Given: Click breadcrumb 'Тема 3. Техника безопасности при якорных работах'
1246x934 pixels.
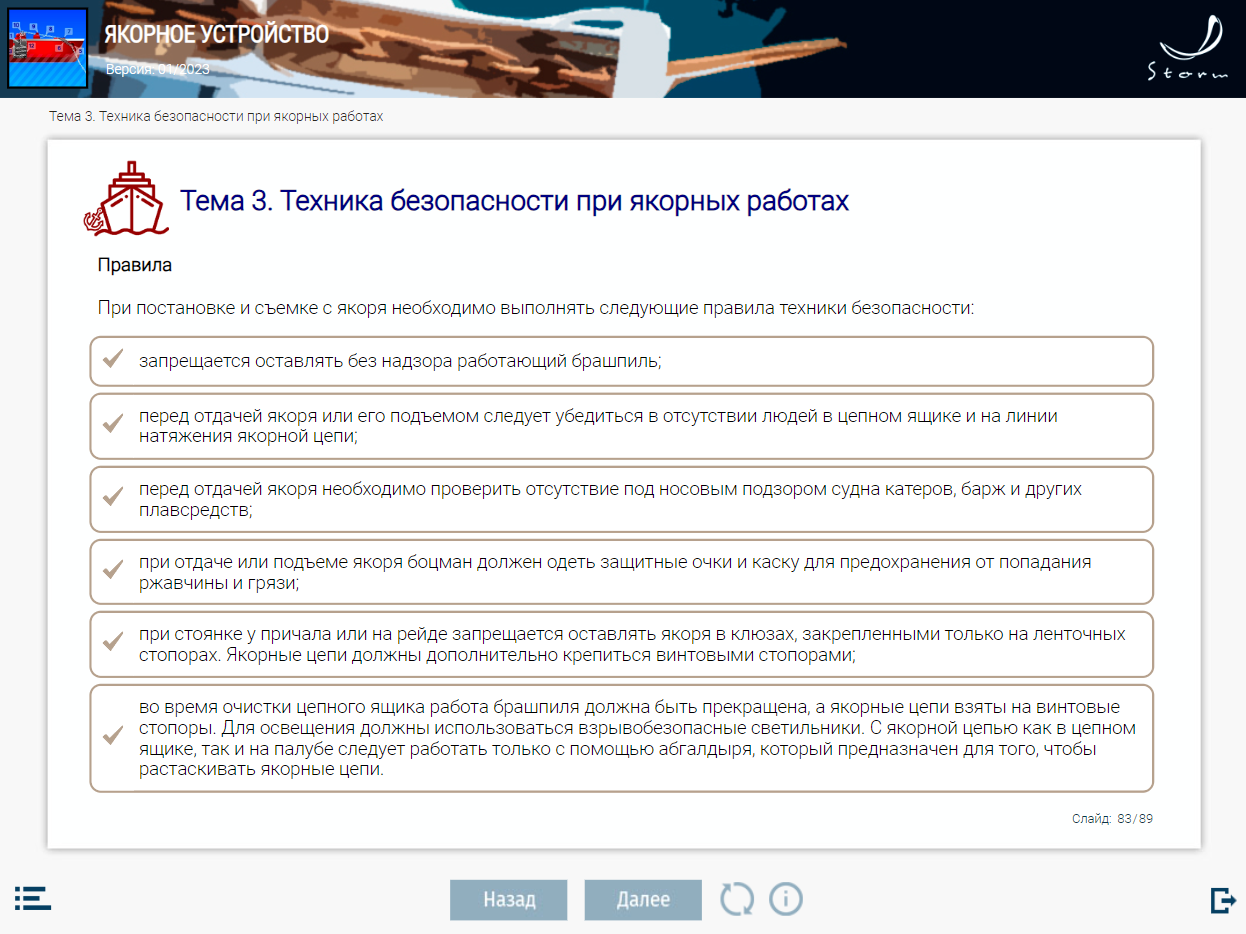Looking at the screenshot, I should [216, 116].
